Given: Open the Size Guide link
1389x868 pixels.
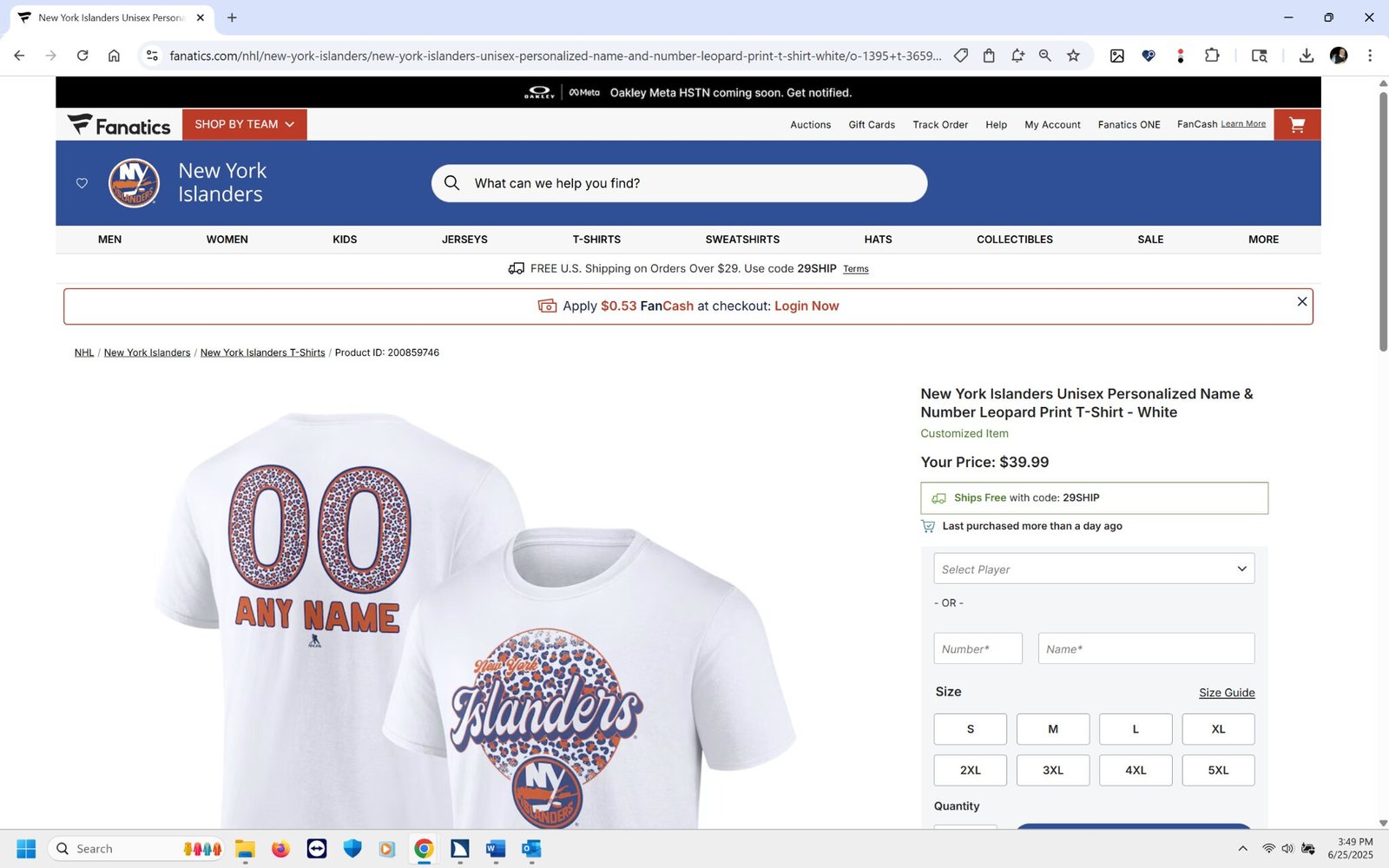Looking at the screenshot, I should click(1227, 693).
